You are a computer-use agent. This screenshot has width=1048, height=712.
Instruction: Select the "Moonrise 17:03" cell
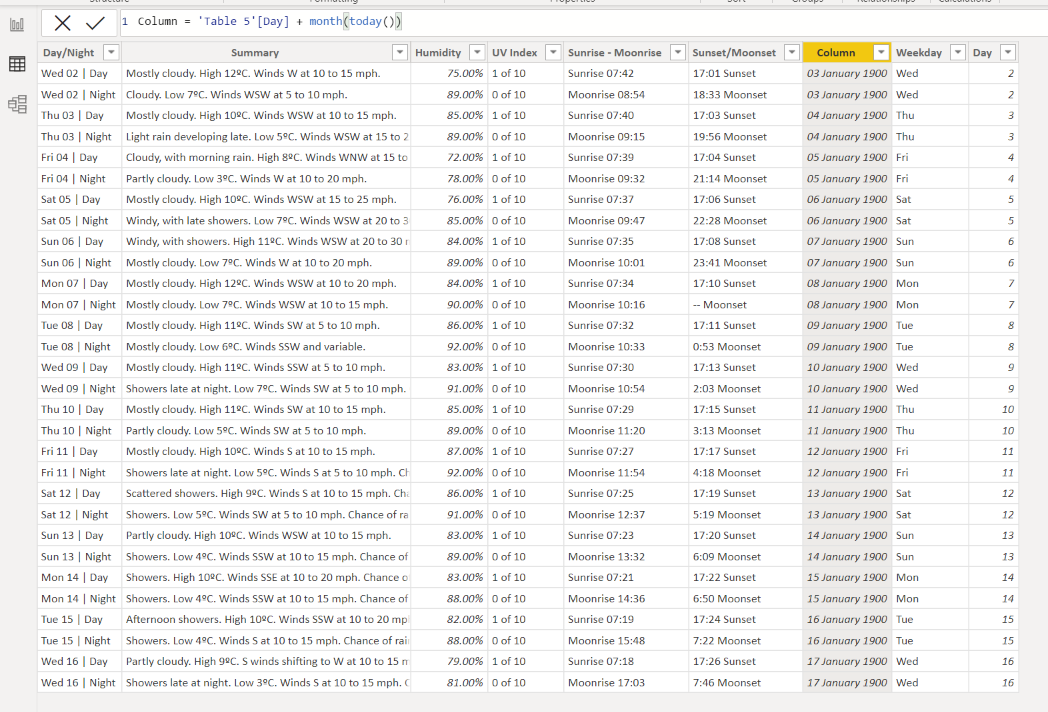(x=626, y=683)
